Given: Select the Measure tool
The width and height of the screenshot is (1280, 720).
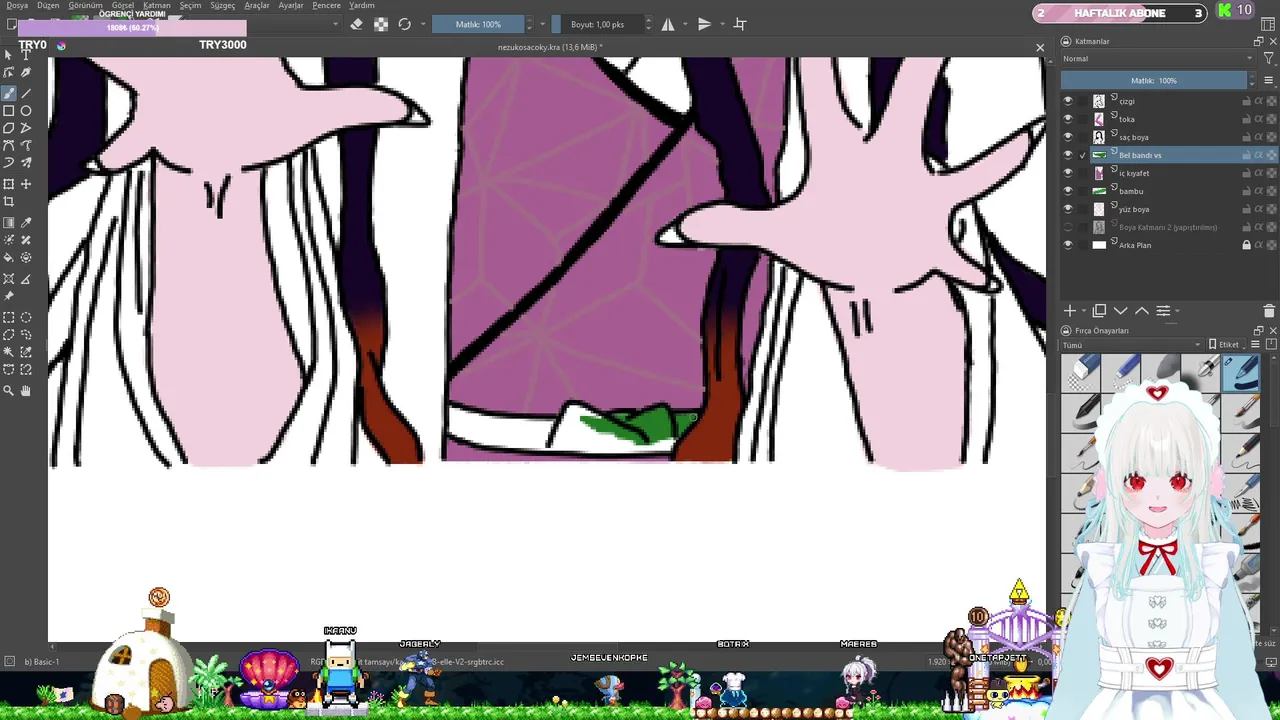Looking at the screenshot, I should [26, 279].
